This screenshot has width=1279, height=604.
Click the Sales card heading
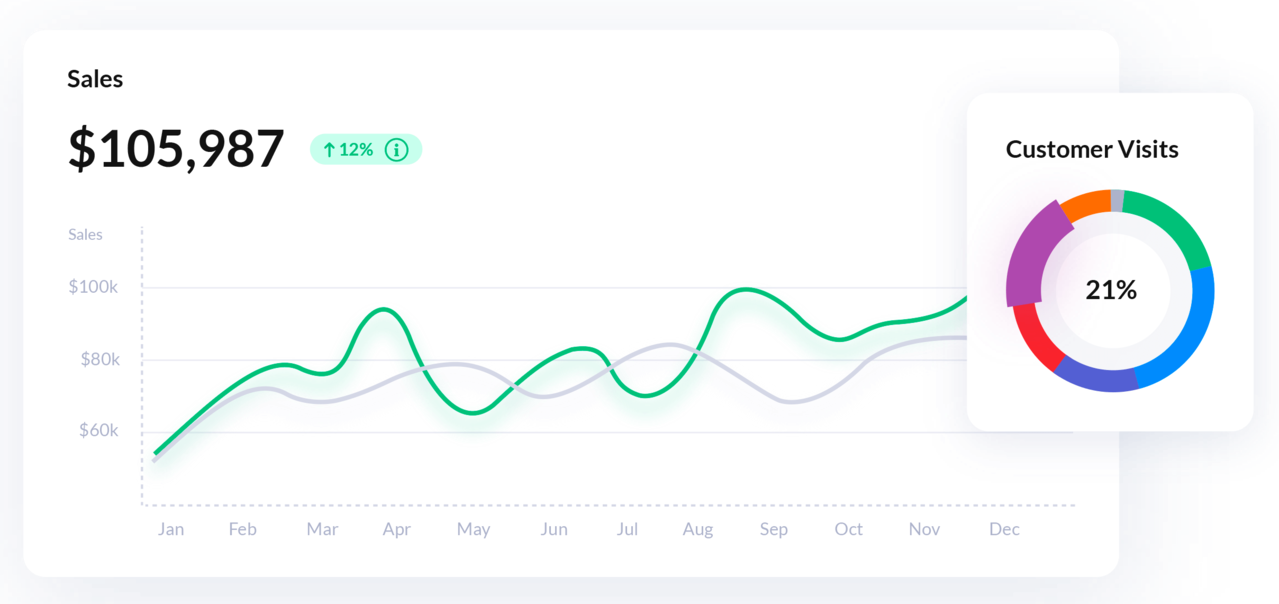pyautogui.click(x=95, y=79)
